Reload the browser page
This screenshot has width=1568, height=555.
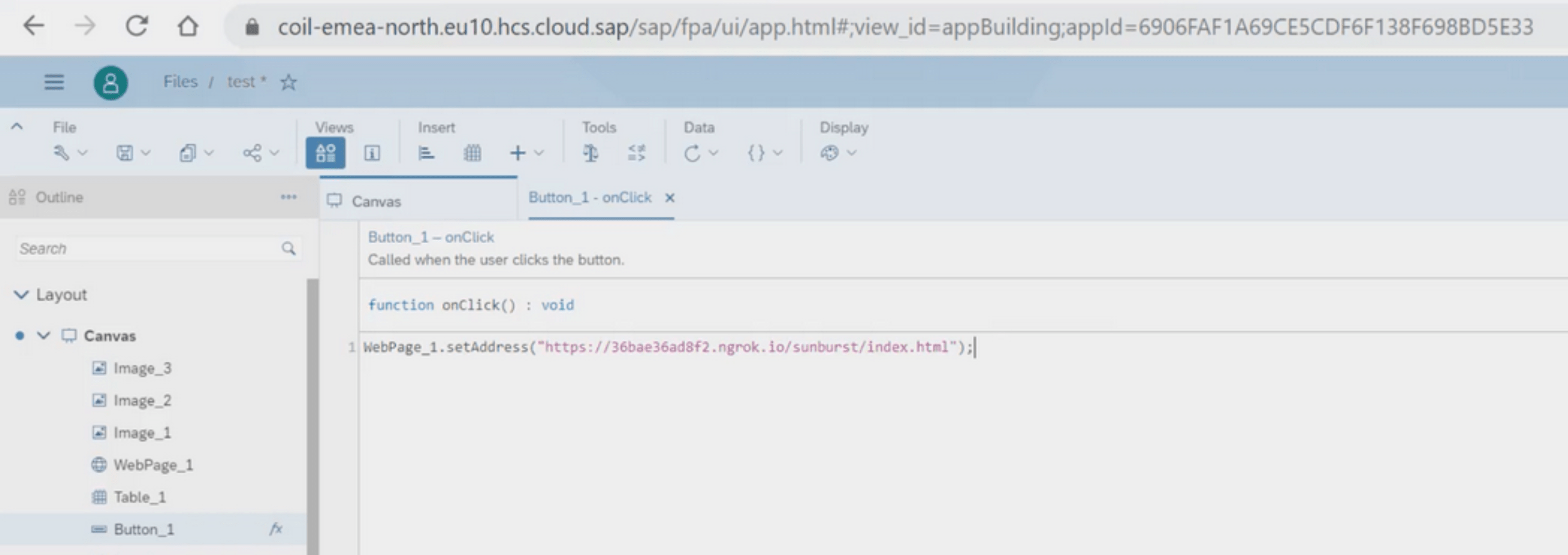(x=137, y=26)
